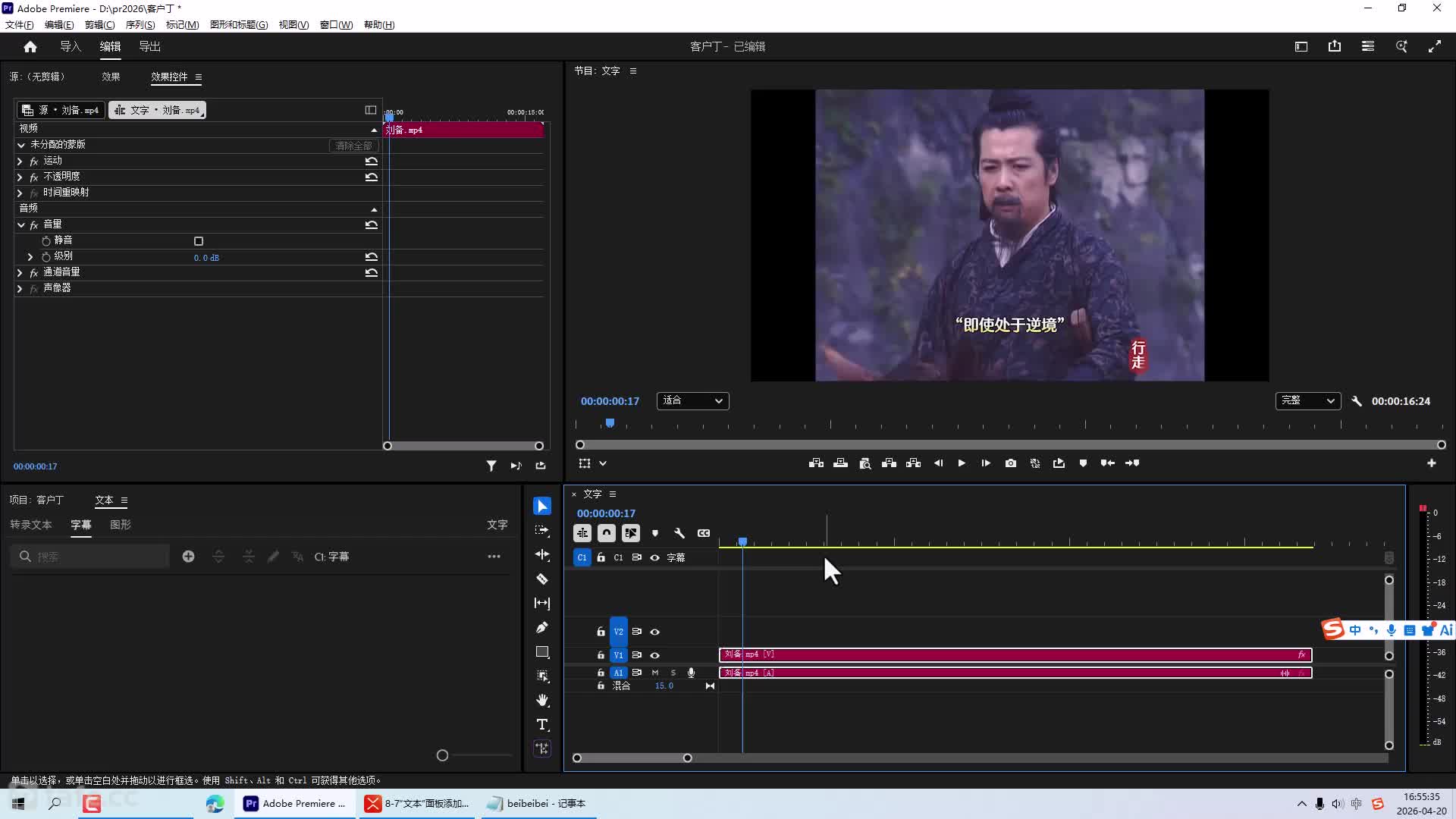Select the Ripple Edit tool
This screenshot has height=819, width=1456.
[542, 554]
